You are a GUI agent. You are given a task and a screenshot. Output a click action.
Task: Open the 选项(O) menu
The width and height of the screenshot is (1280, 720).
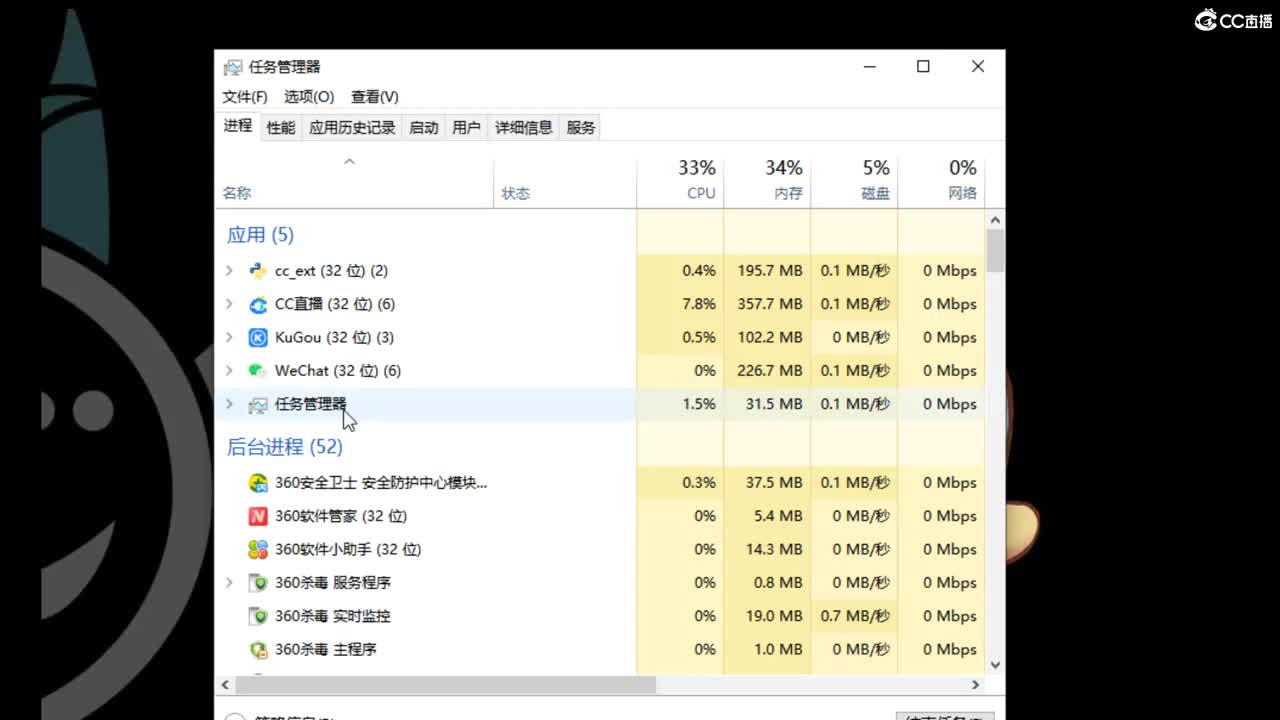[309, 97]
